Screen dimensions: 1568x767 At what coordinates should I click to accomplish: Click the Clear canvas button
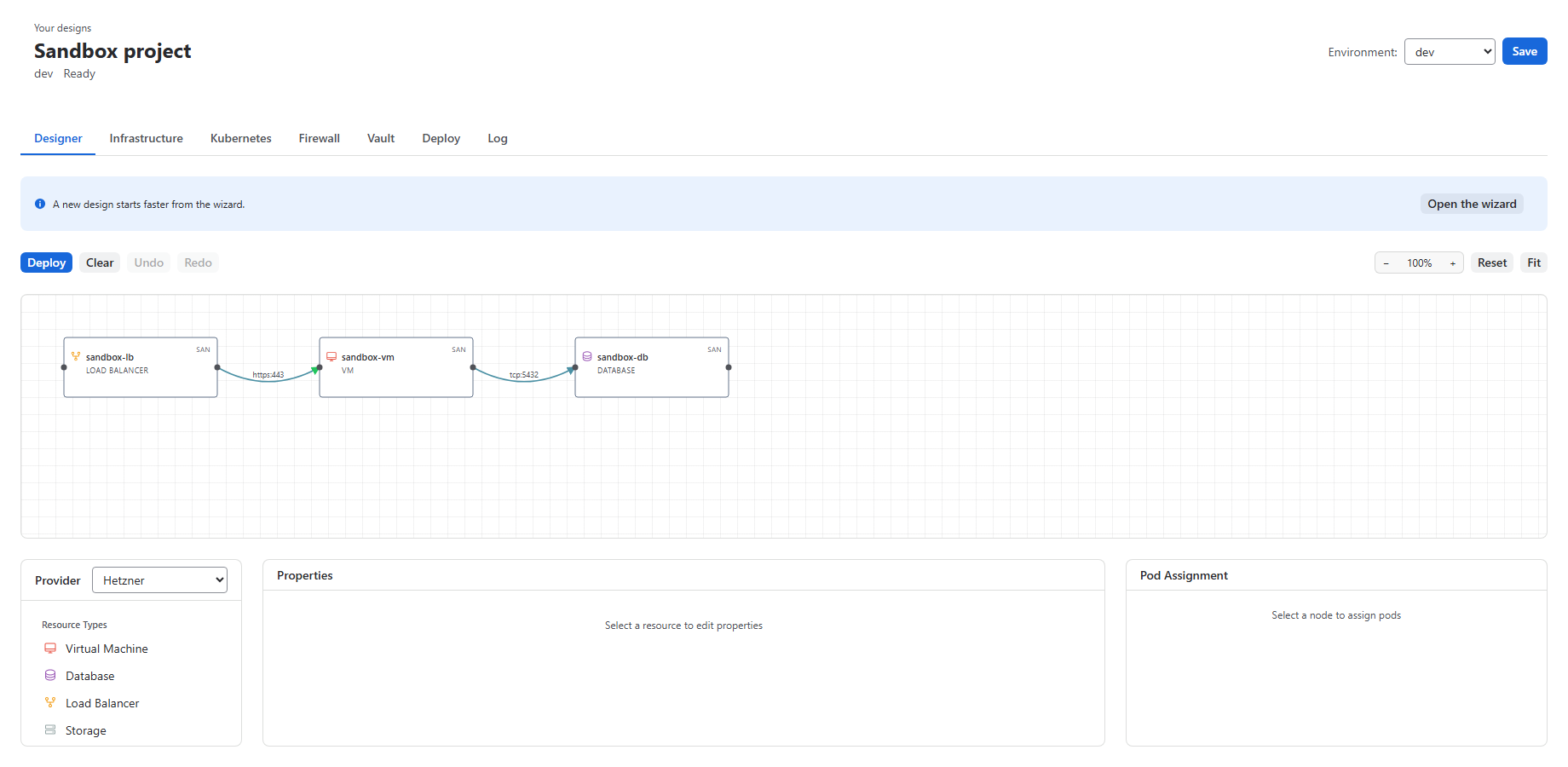pos(100,262)
